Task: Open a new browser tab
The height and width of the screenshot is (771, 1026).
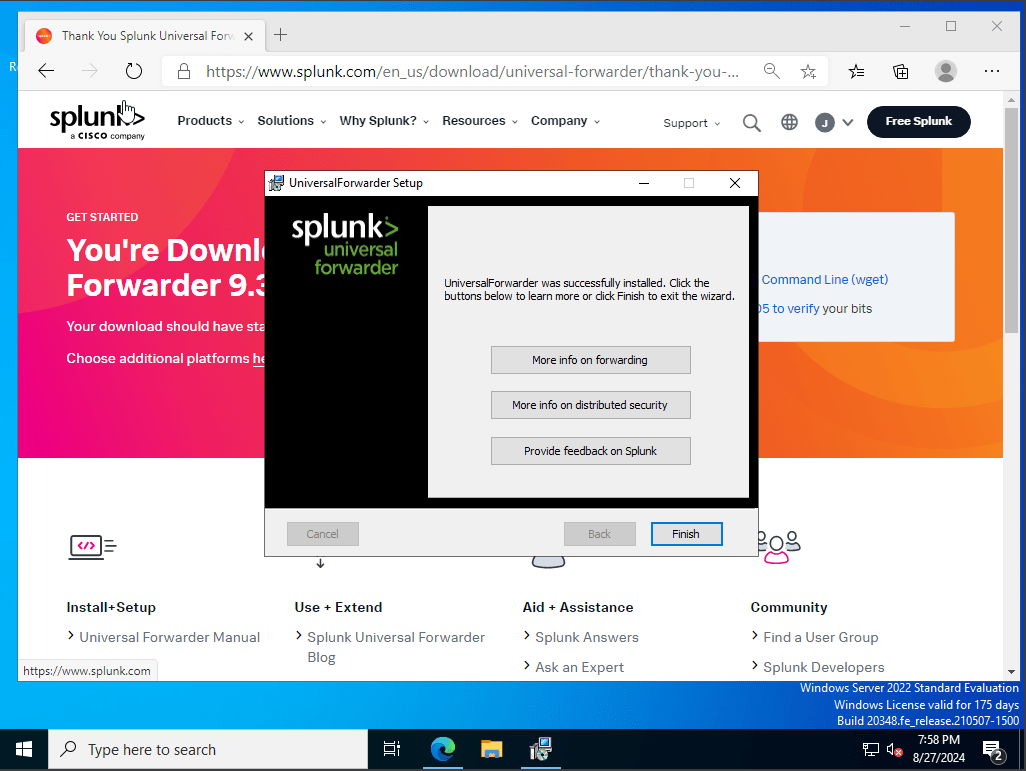Action: [x=280, y=35]
